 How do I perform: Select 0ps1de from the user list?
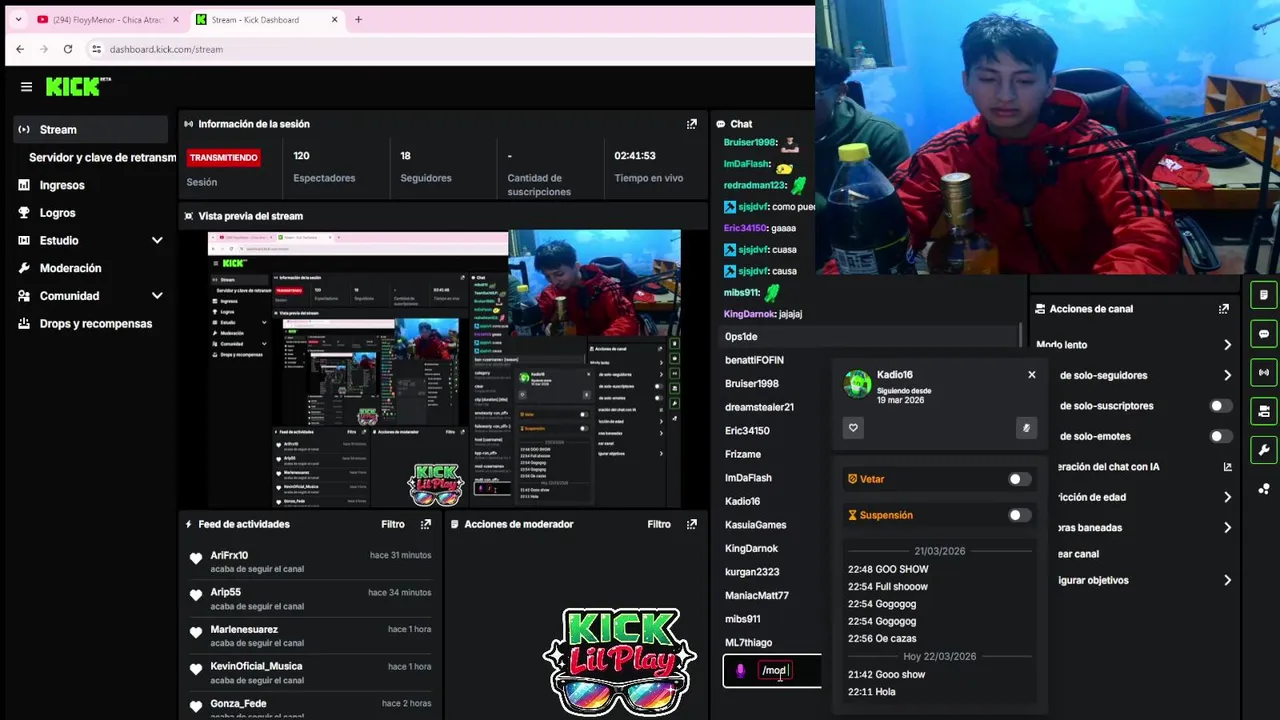click(x=741, y=337)
